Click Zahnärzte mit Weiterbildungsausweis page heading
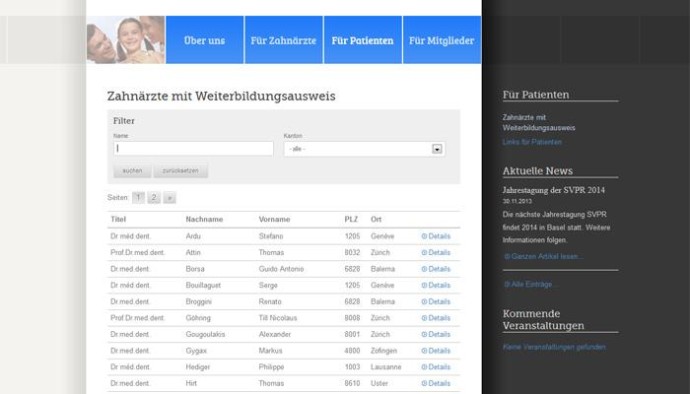 pyautogui.click(x=221, y=96)
